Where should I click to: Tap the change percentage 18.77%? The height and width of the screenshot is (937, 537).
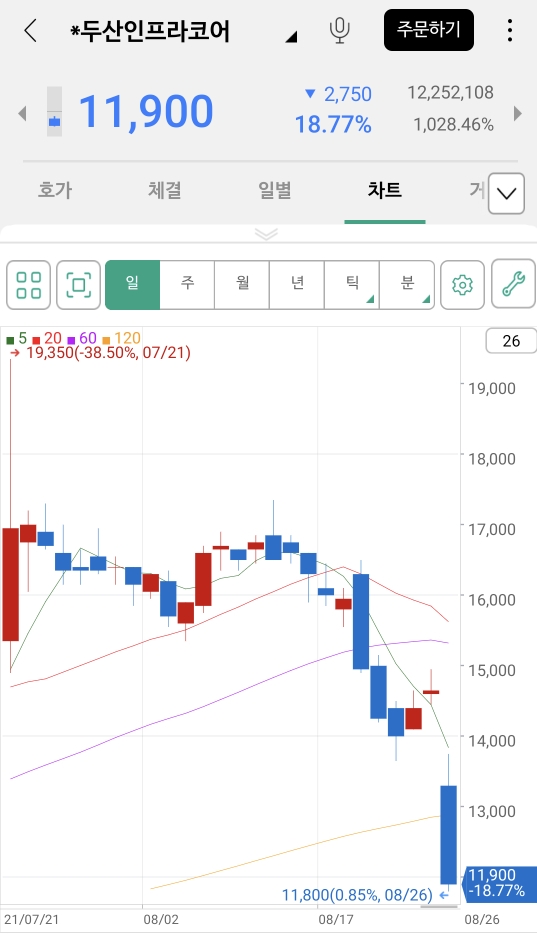point(333,124)
